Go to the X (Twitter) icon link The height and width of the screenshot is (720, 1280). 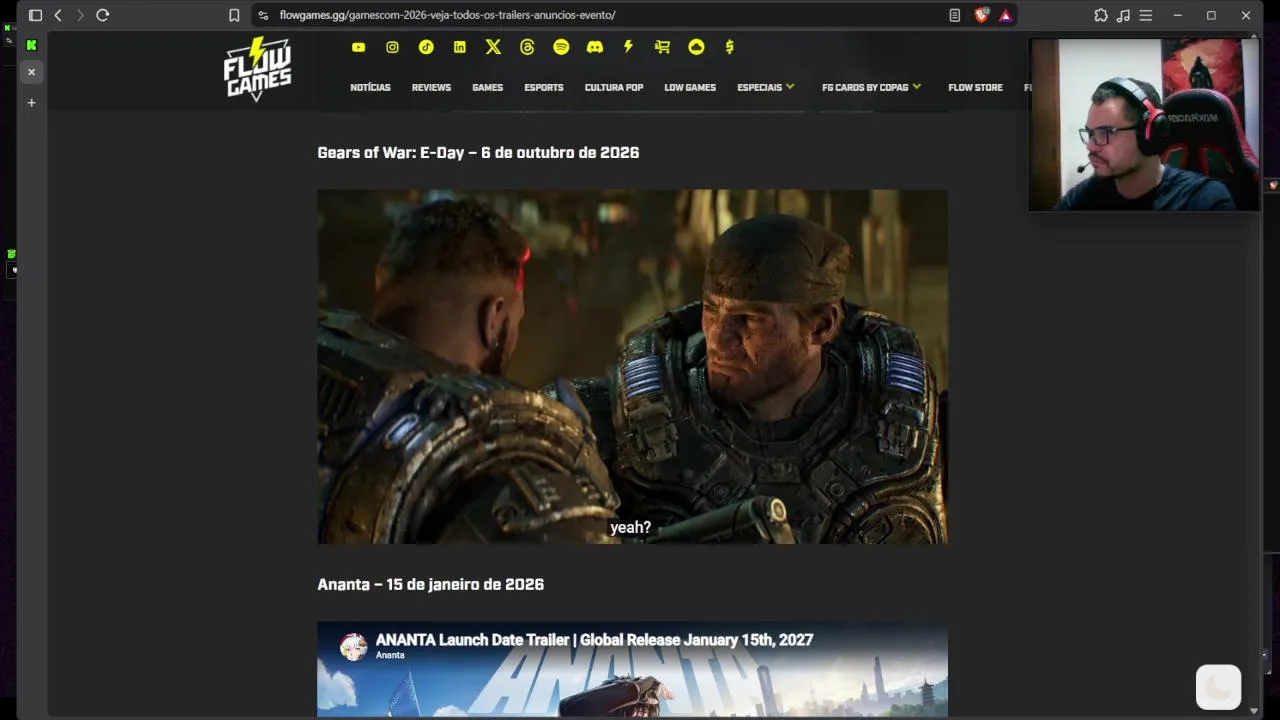(493, 47)
